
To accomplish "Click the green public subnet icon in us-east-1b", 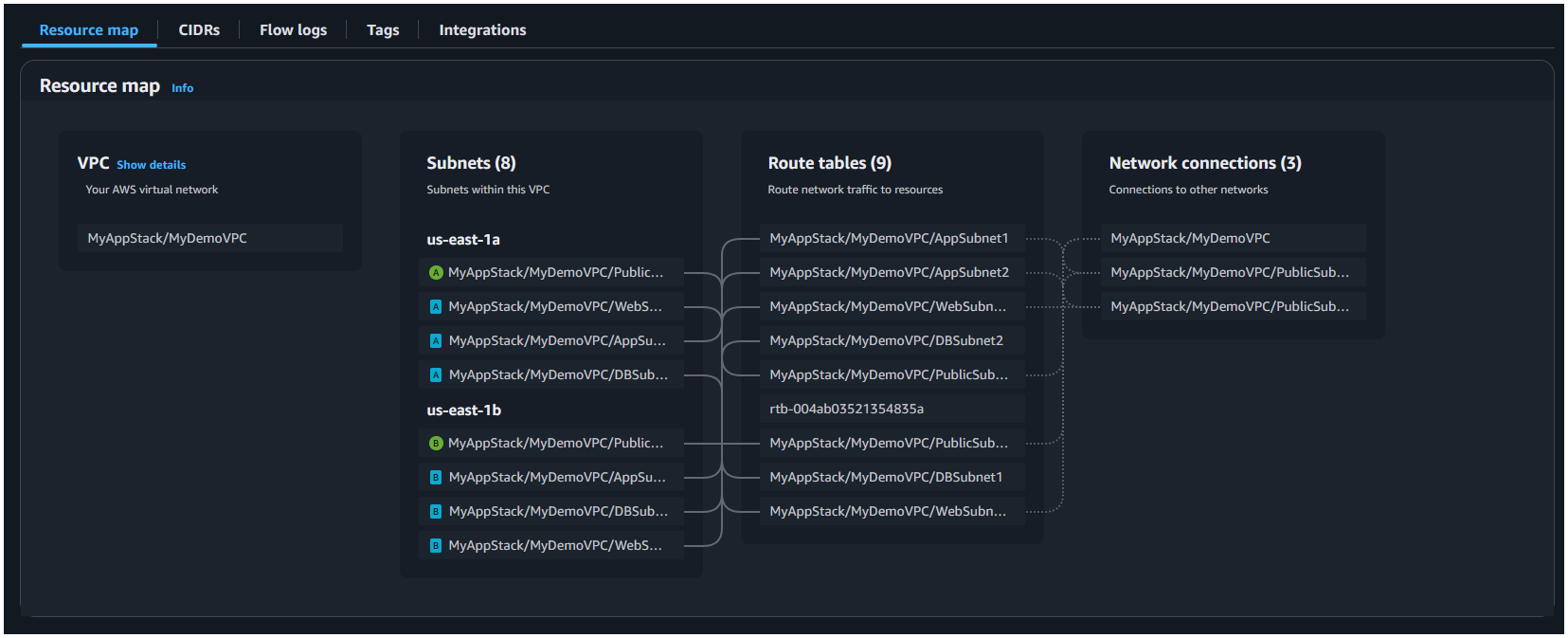I will click(436, 444).
